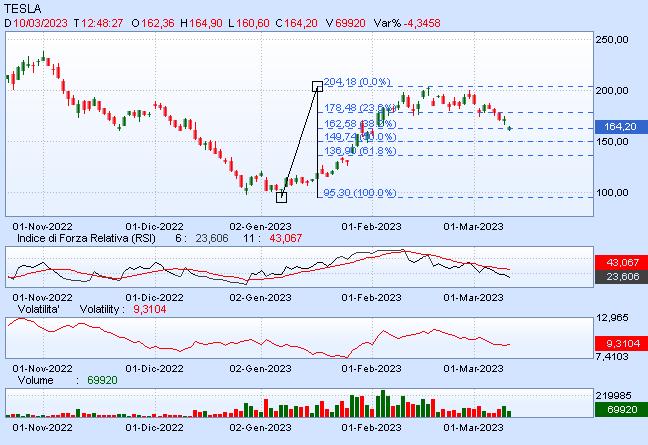Click the Volatilita' panel title

click(x=38, y=309)
